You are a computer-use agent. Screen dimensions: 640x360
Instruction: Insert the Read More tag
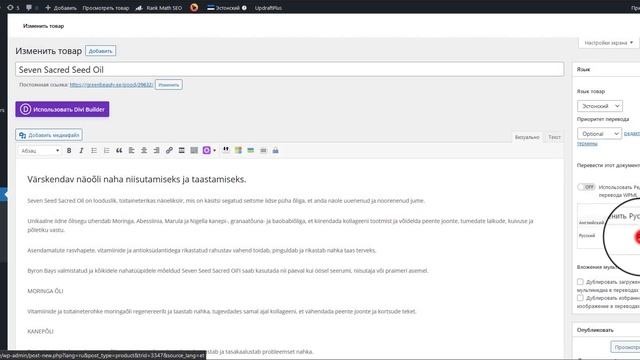tap(182, 151)
